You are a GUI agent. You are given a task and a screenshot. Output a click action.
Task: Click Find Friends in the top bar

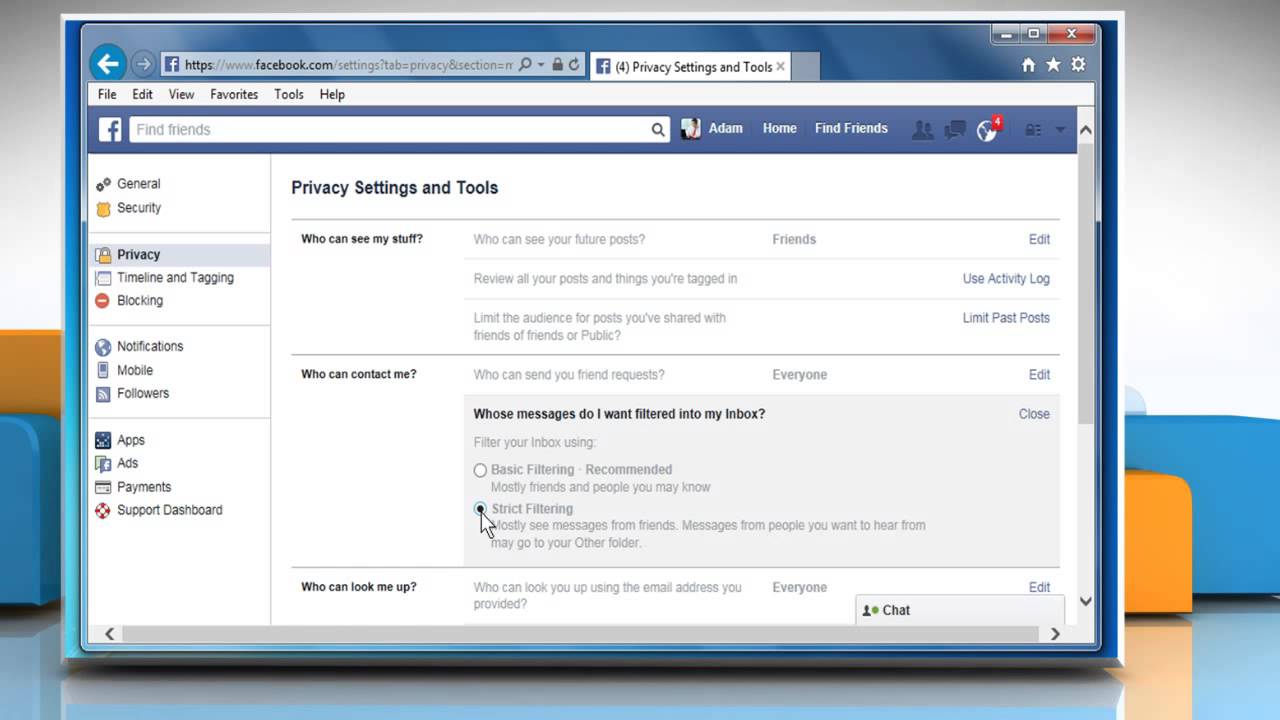coord(851,128)
